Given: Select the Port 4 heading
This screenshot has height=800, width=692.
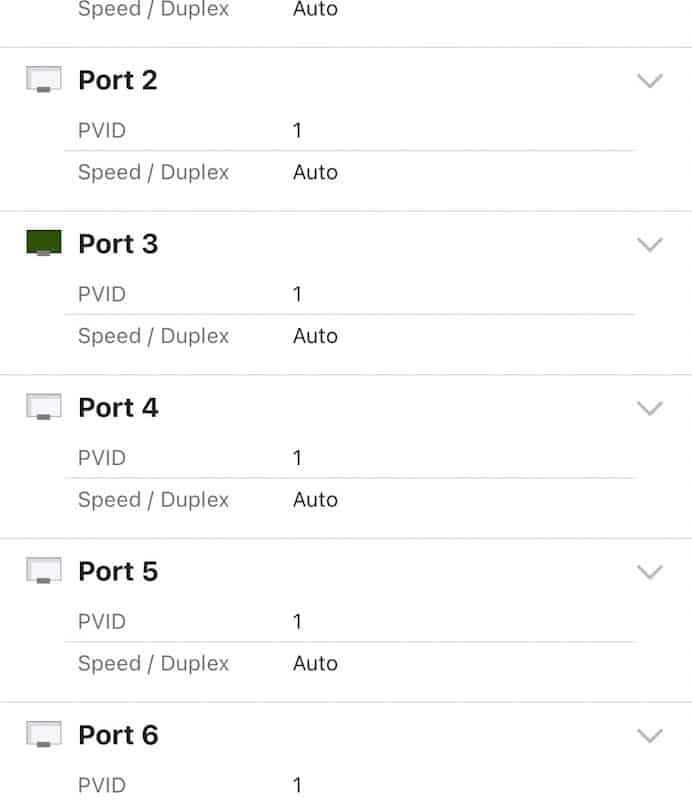Looking at the screenshot, I should click(118, 408).
